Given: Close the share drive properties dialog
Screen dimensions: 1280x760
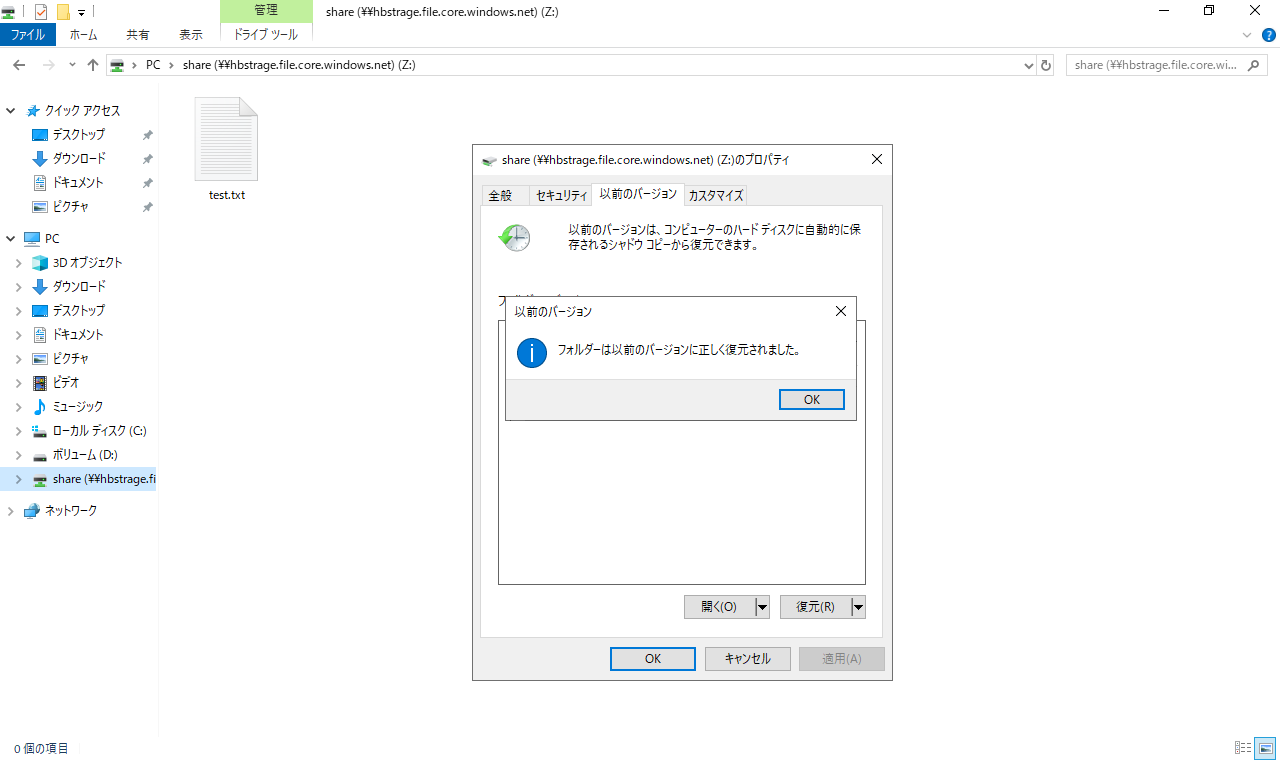Looking at the screenshot, I should click(877, 159).
